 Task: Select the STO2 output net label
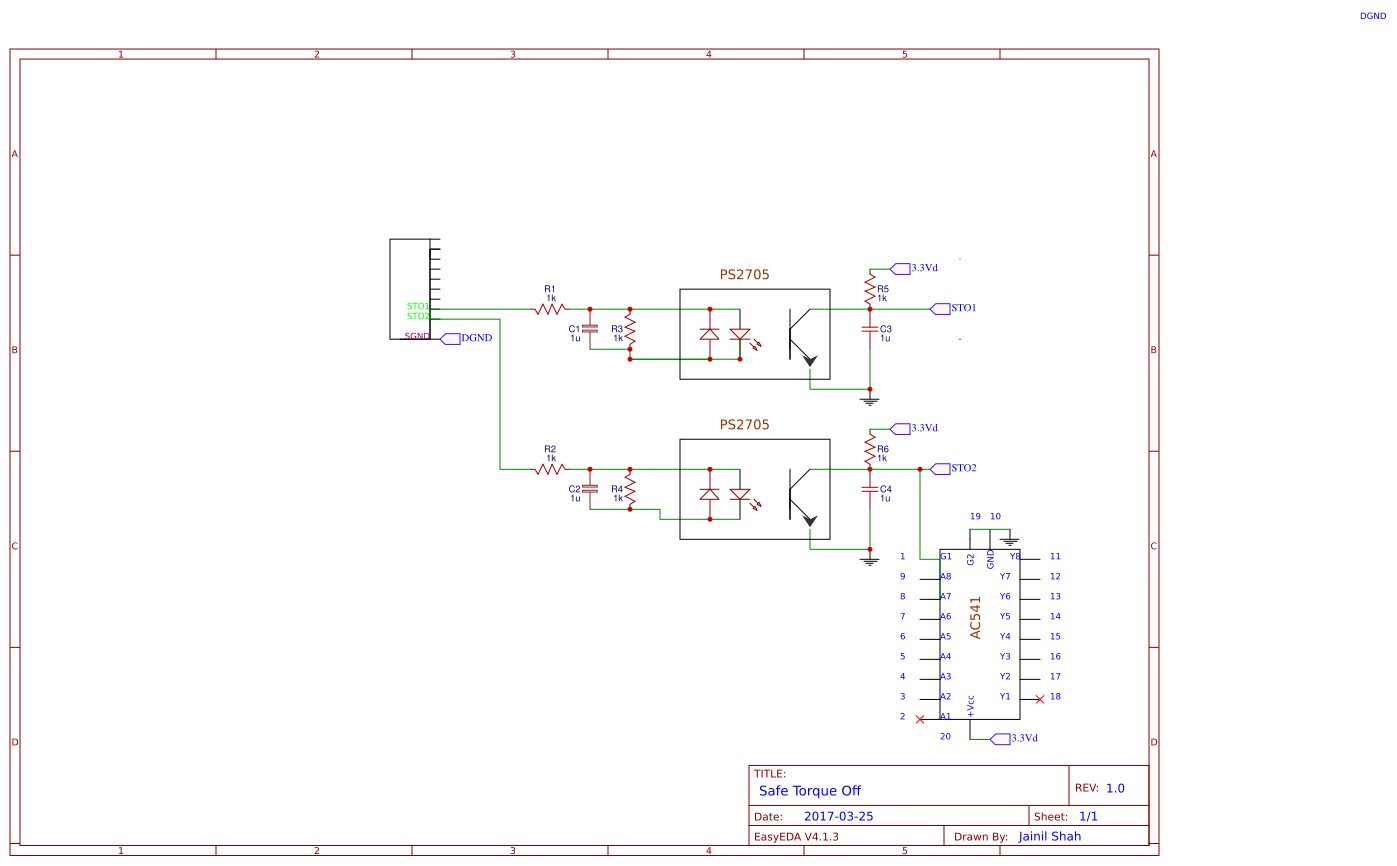pyautogui.click(x=942, y=467)
